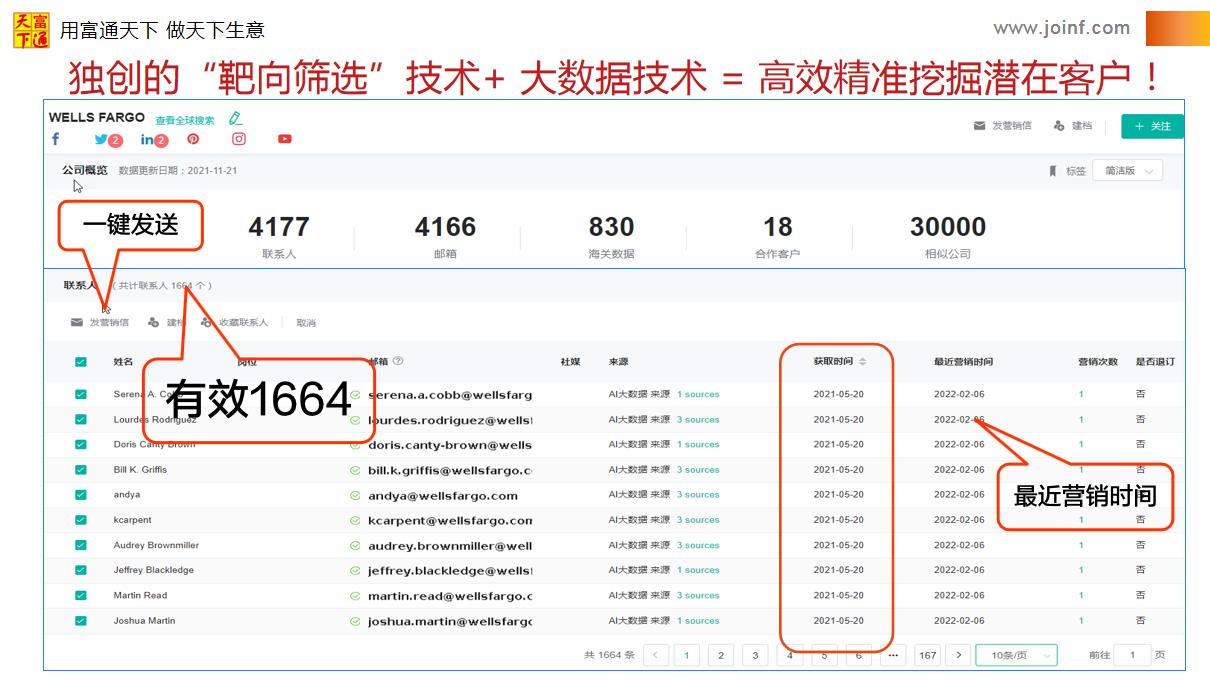Click marketing count 1 for Joshua Martin row
This screenshot has width=1210, height=683.
pos(1081,621)
